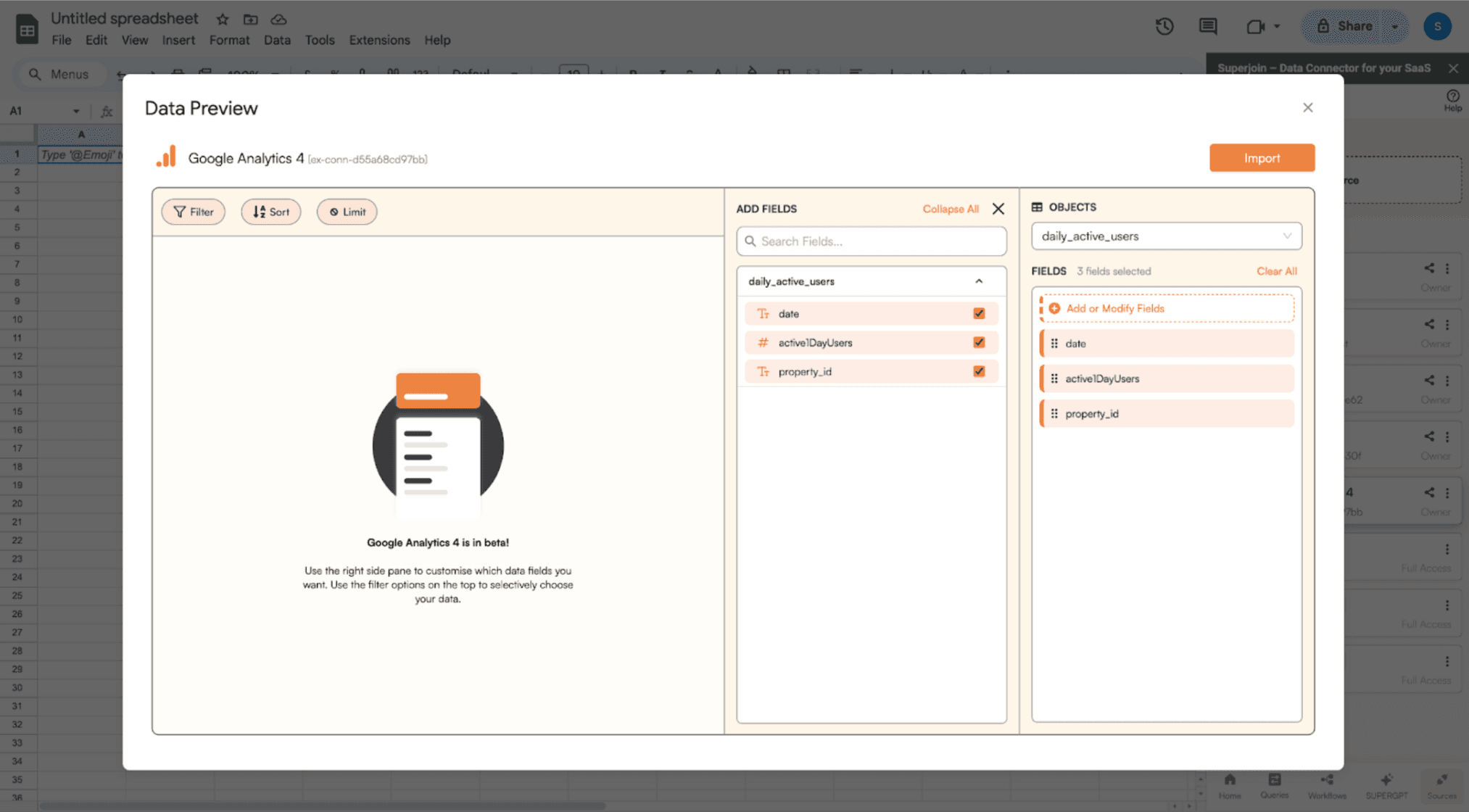
Task: Open the Share dropdown arrow
Action: pyautogui.click(x=1395, y=27)
